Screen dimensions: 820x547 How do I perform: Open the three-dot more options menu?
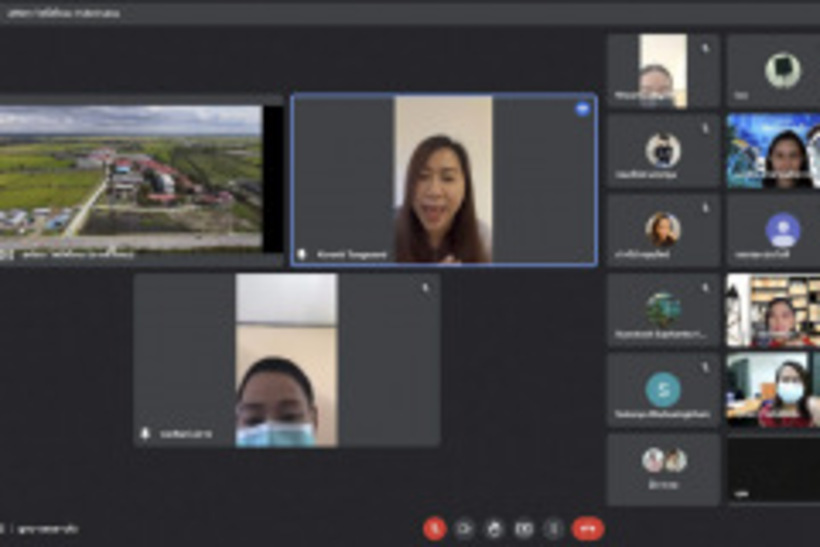(x=554, y=528)
